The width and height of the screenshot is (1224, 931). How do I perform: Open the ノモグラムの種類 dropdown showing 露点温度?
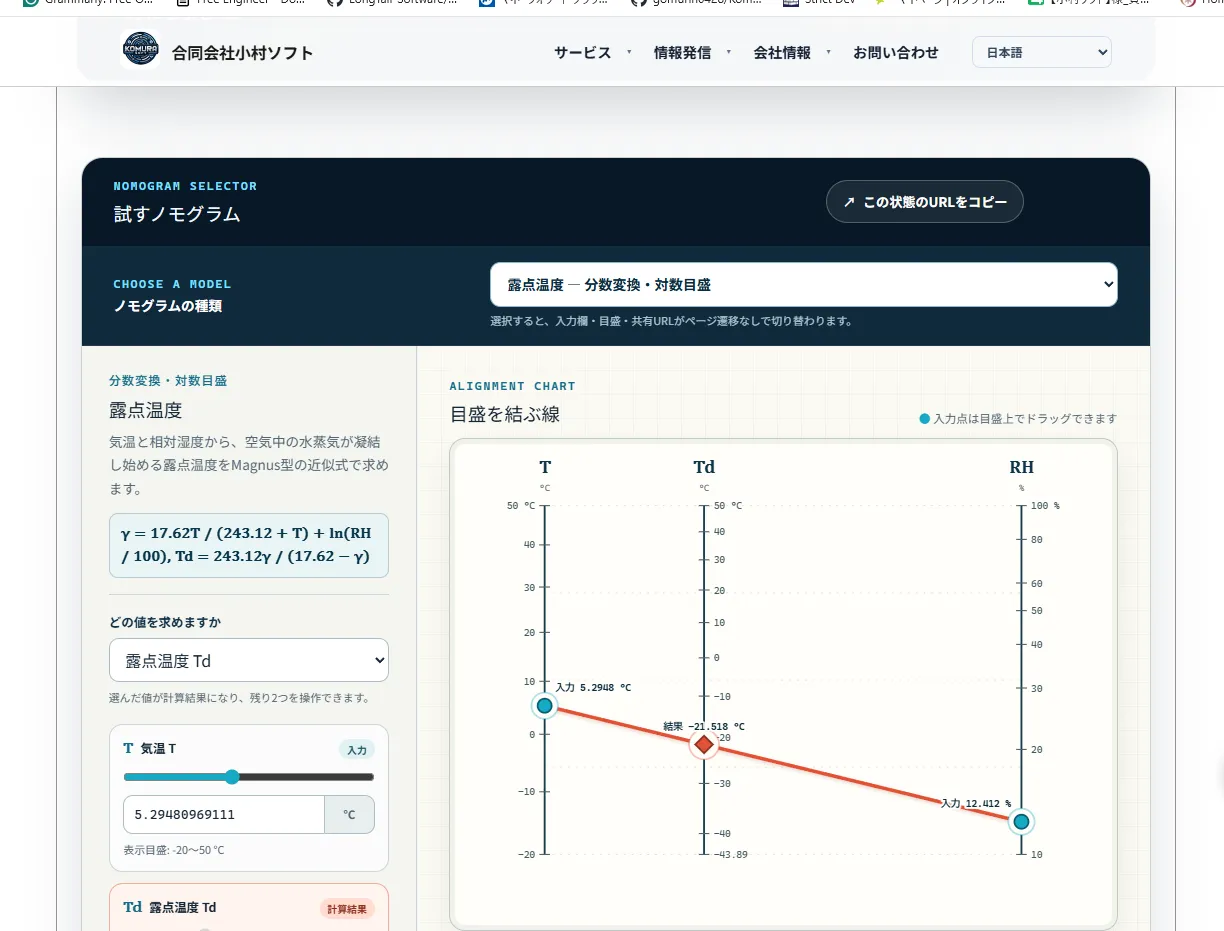point(804,285)
